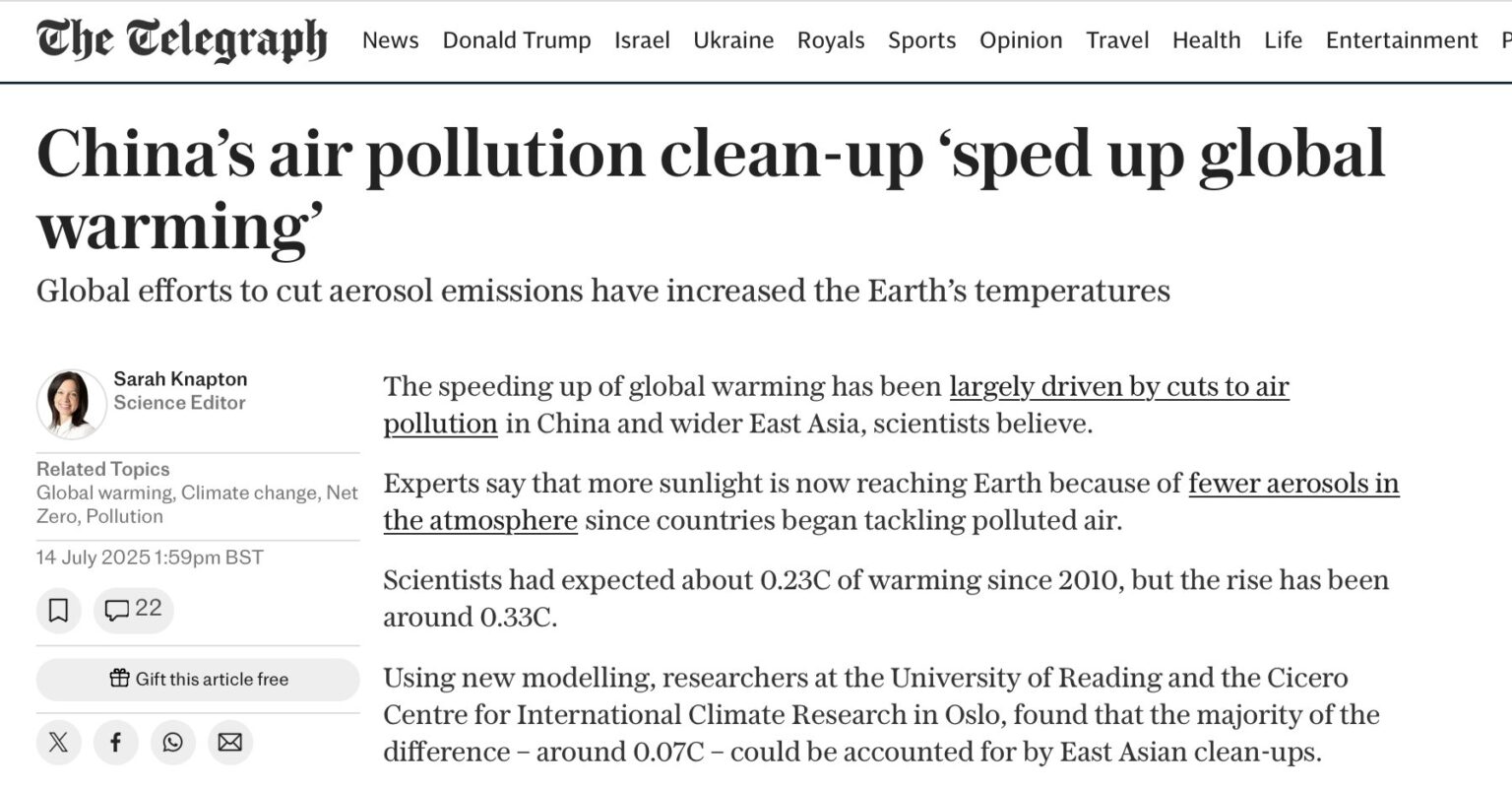Viewport: 1512px width, 788px height.
Task: Share the article on X
Action: click(58, 743)
